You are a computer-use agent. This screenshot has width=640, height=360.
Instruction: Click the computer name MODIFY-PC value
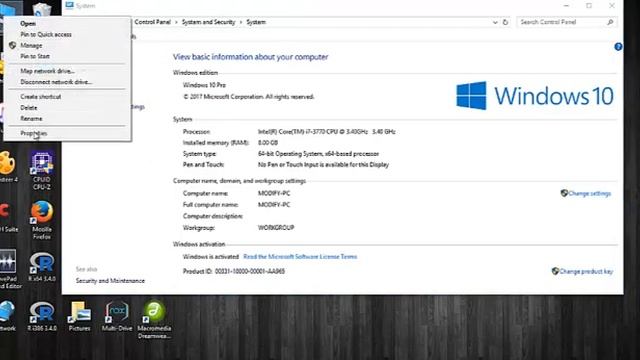274,193
